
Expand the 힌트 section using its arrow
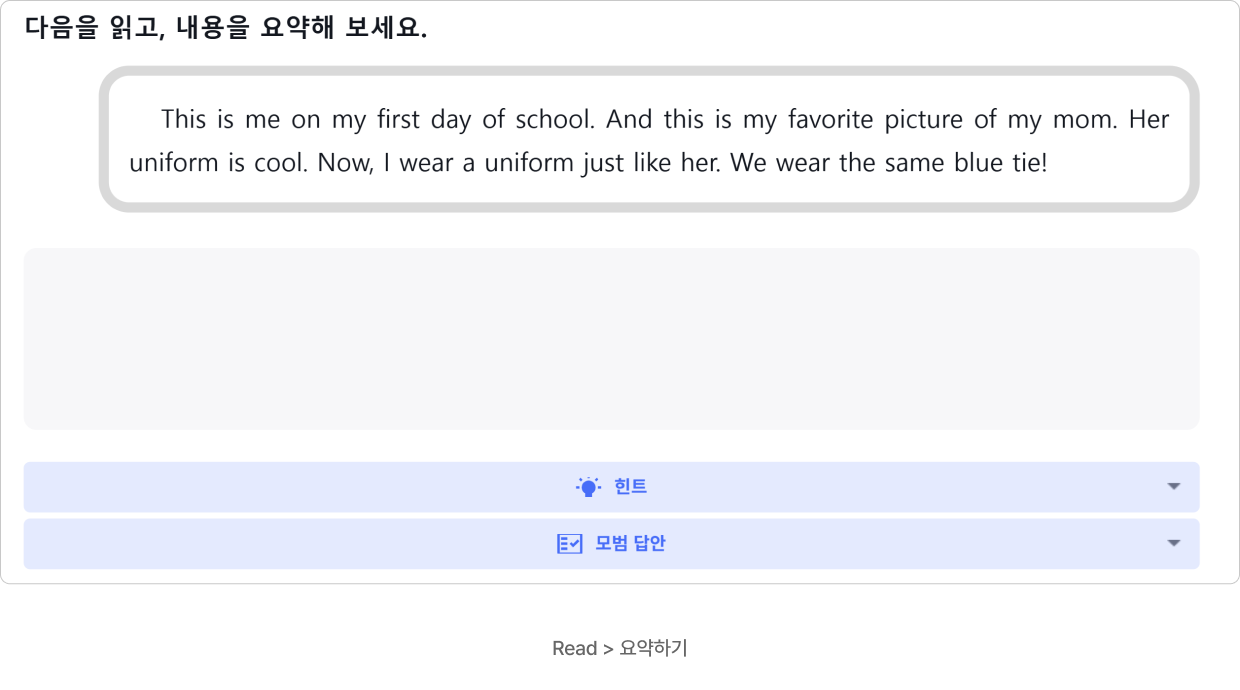(x=1174, y=487)
